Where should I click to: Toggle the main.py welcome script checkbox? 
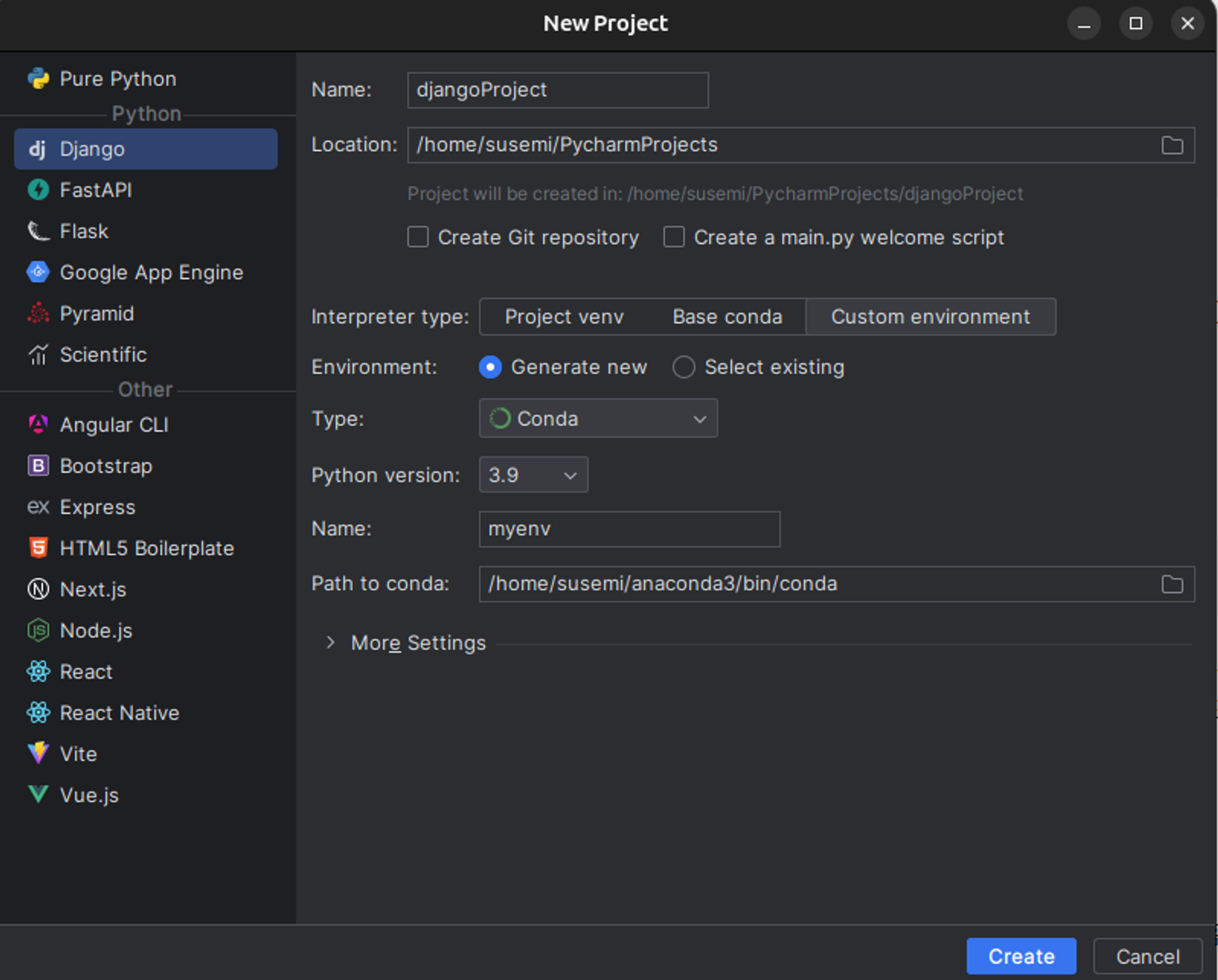coord(674,237)
